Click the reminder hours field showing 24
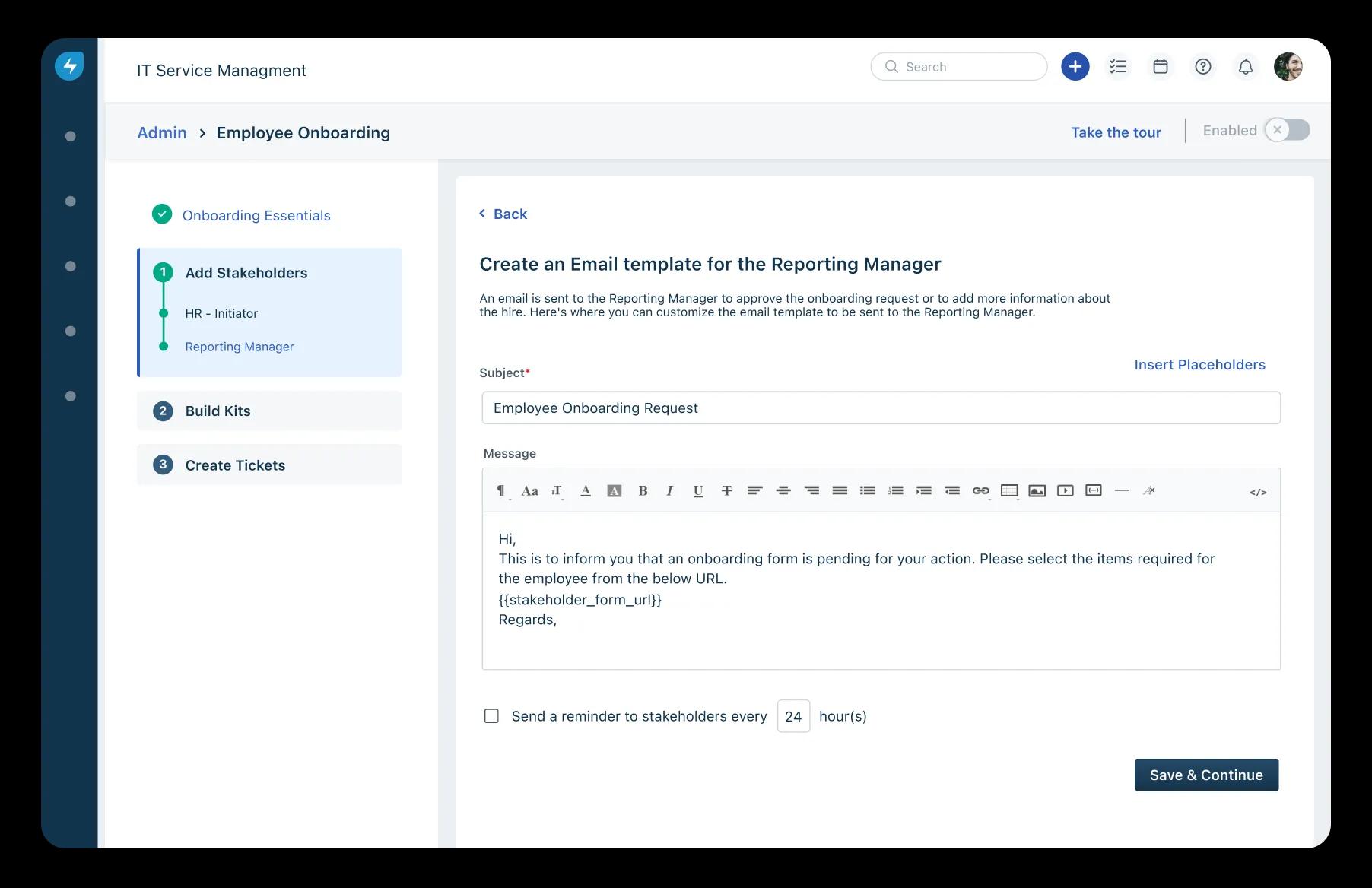 793,716
